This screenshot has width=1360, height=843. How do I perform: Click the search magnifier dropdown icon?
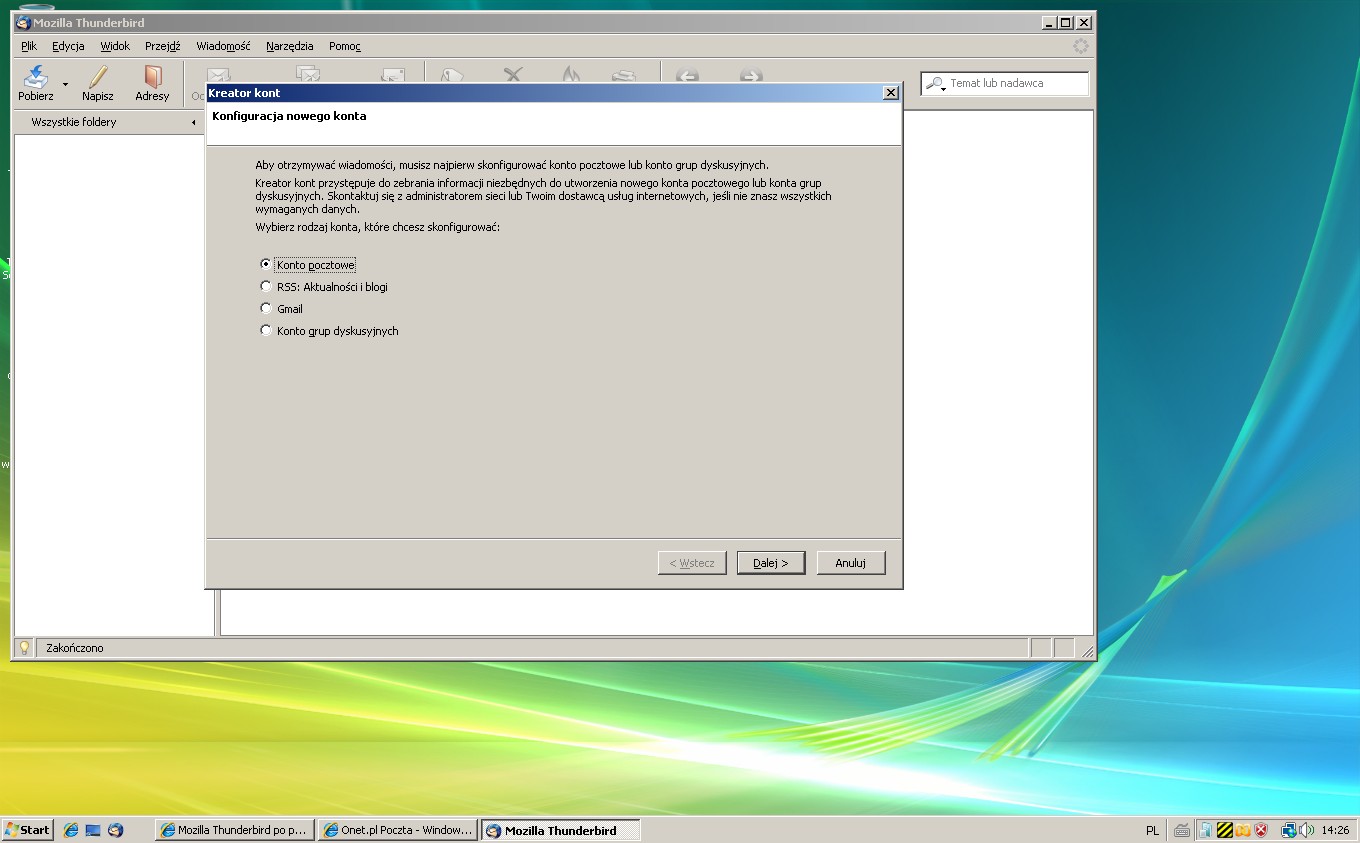click(935, 84)
